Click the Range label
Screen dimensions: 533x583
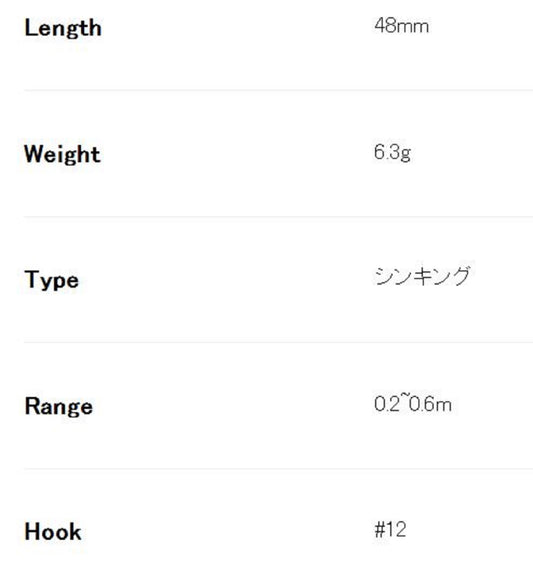pyautogui.click(x=59, y=406)
